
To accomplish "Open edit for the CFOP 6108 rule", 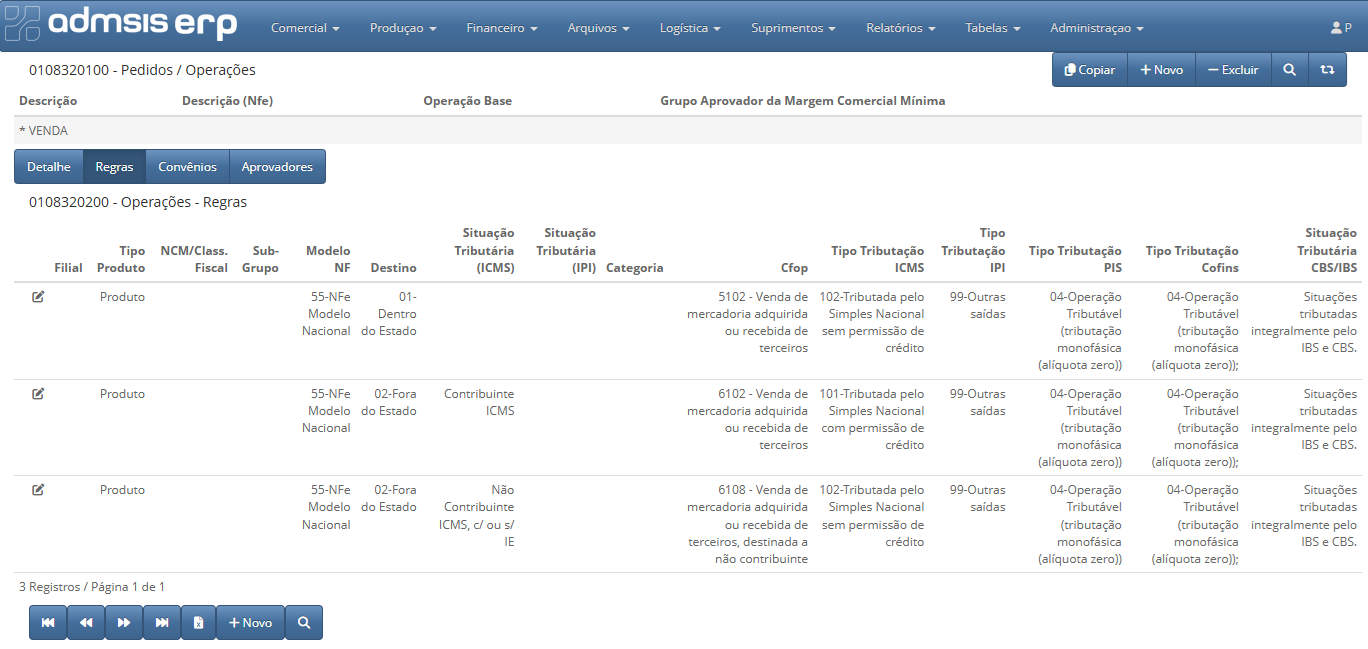I will 38,490.
